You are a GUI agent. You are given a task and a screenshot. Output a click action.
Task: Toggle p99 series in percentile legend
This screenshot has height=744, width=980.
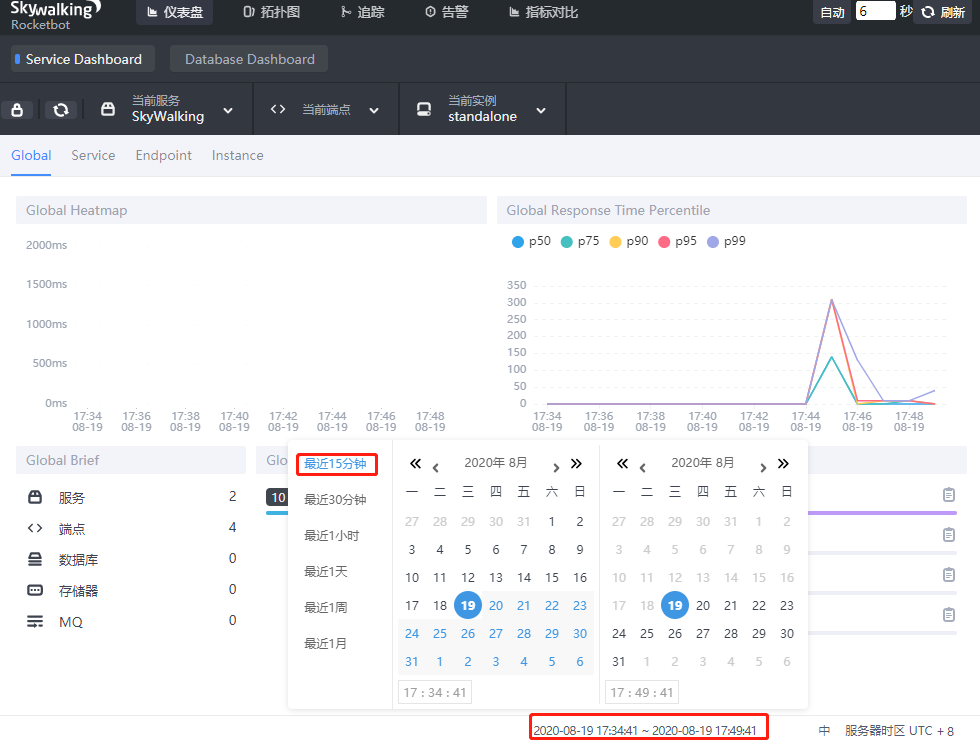pos(726,241)
